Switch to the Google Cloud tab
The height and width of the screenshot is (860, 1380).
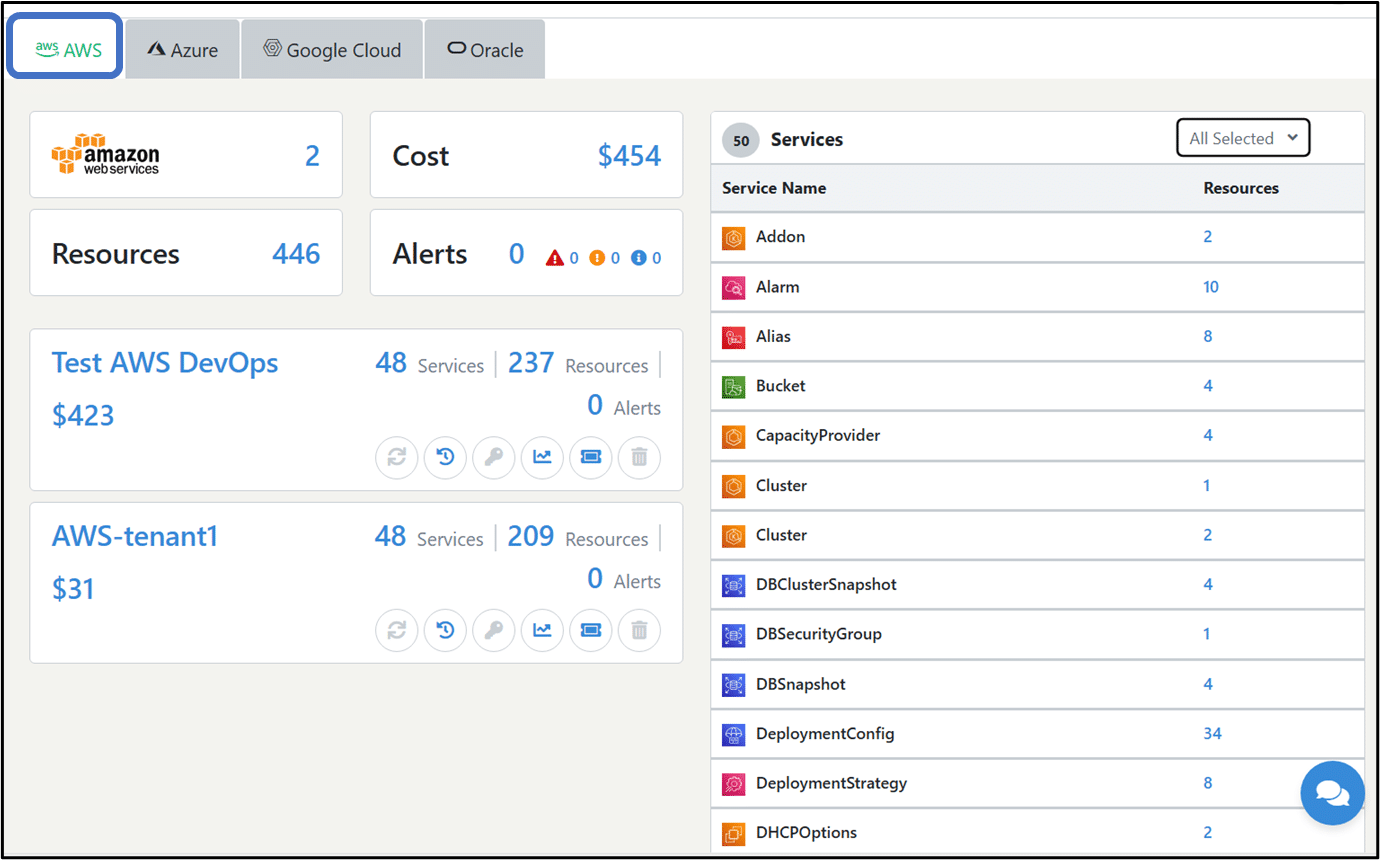[x=332, y=49]
